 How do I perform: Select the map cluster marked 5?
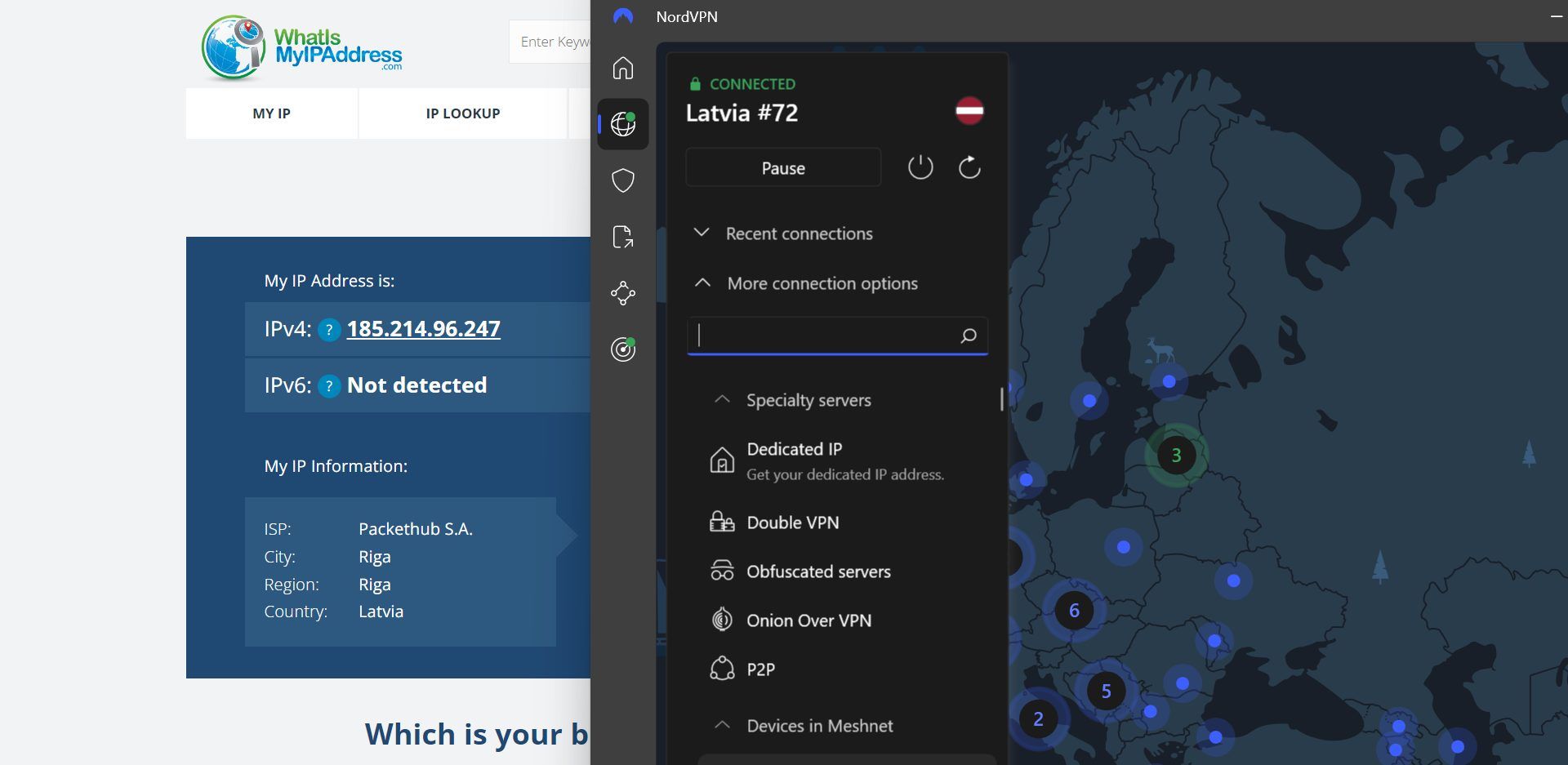click(x=1106, y=691)
